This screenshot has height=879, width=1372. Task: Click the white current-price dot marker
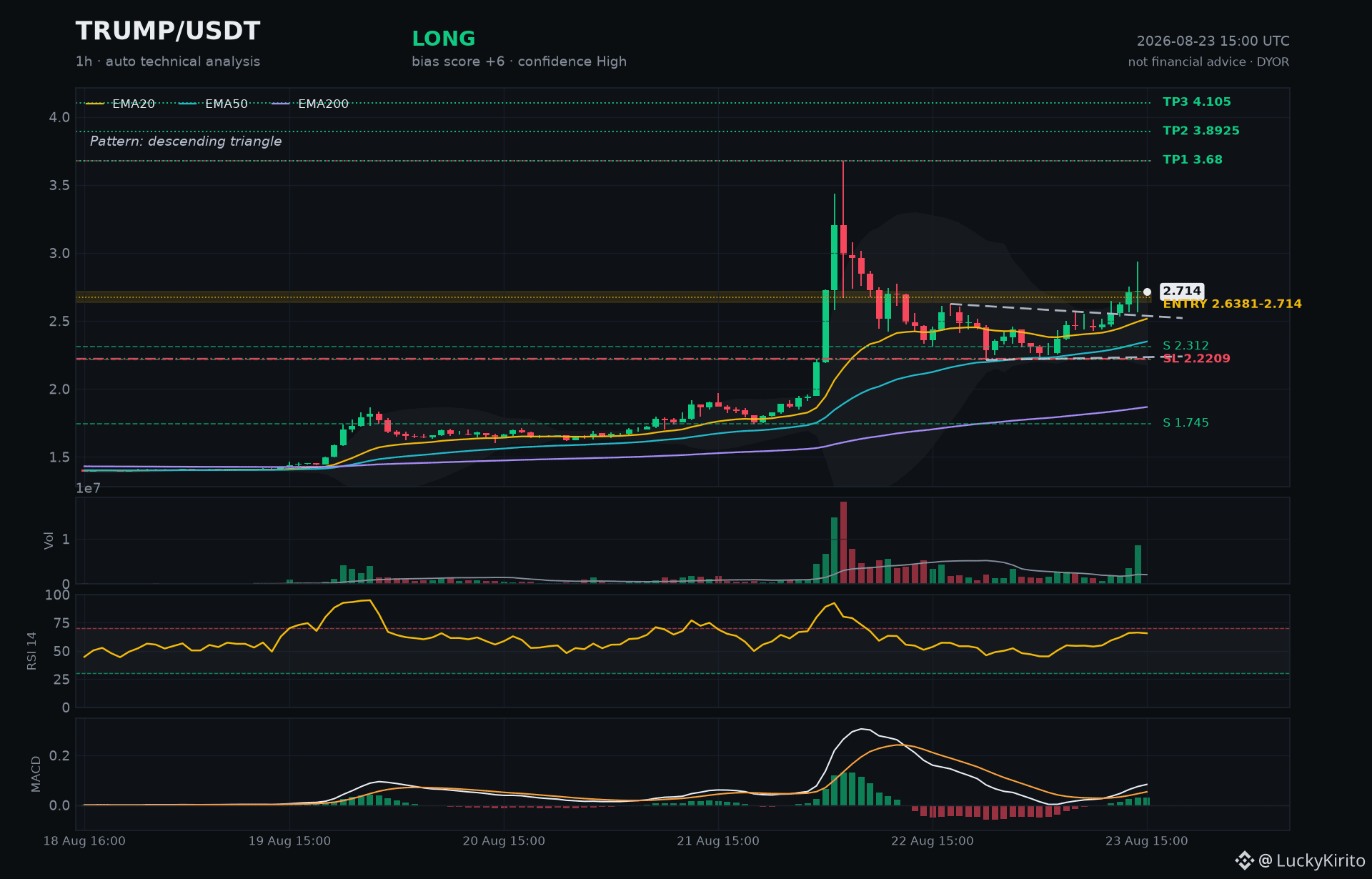tap(1147, 292)
